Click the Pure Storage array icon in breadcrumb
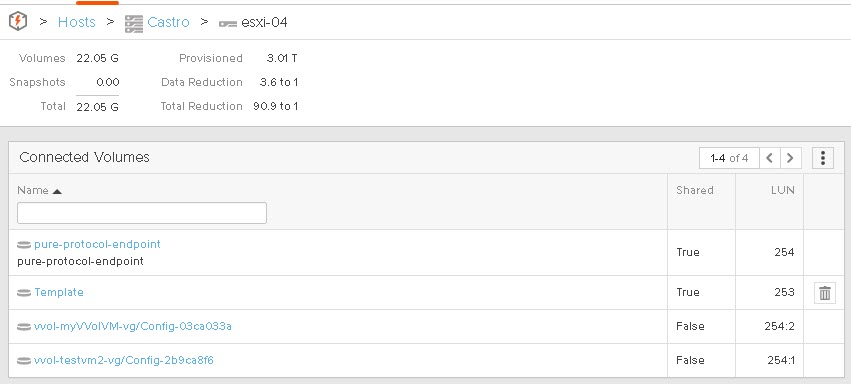Image resolution: width=851 pixels, height=384 pixels. coord(18,22)
